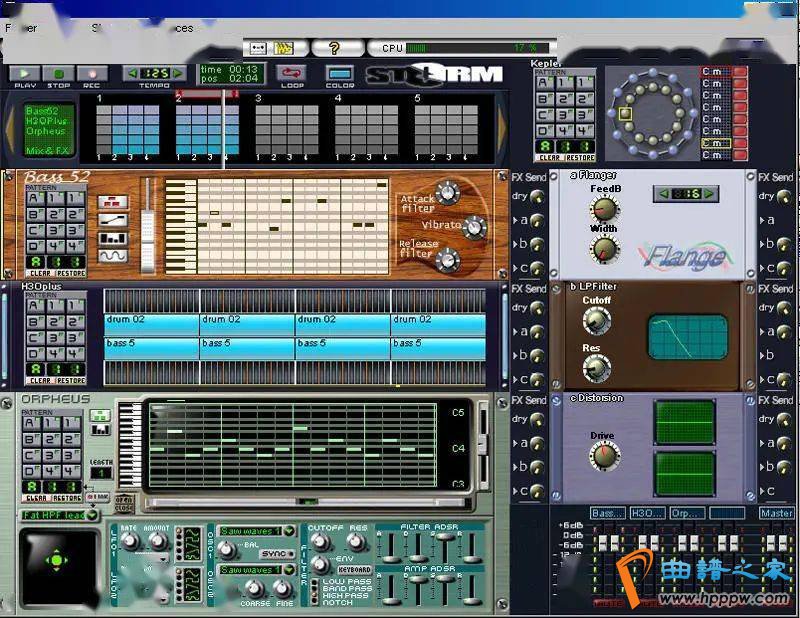Open the cassette tape icon in toolbar
The image size is (800, 618).
coord(257,47)
